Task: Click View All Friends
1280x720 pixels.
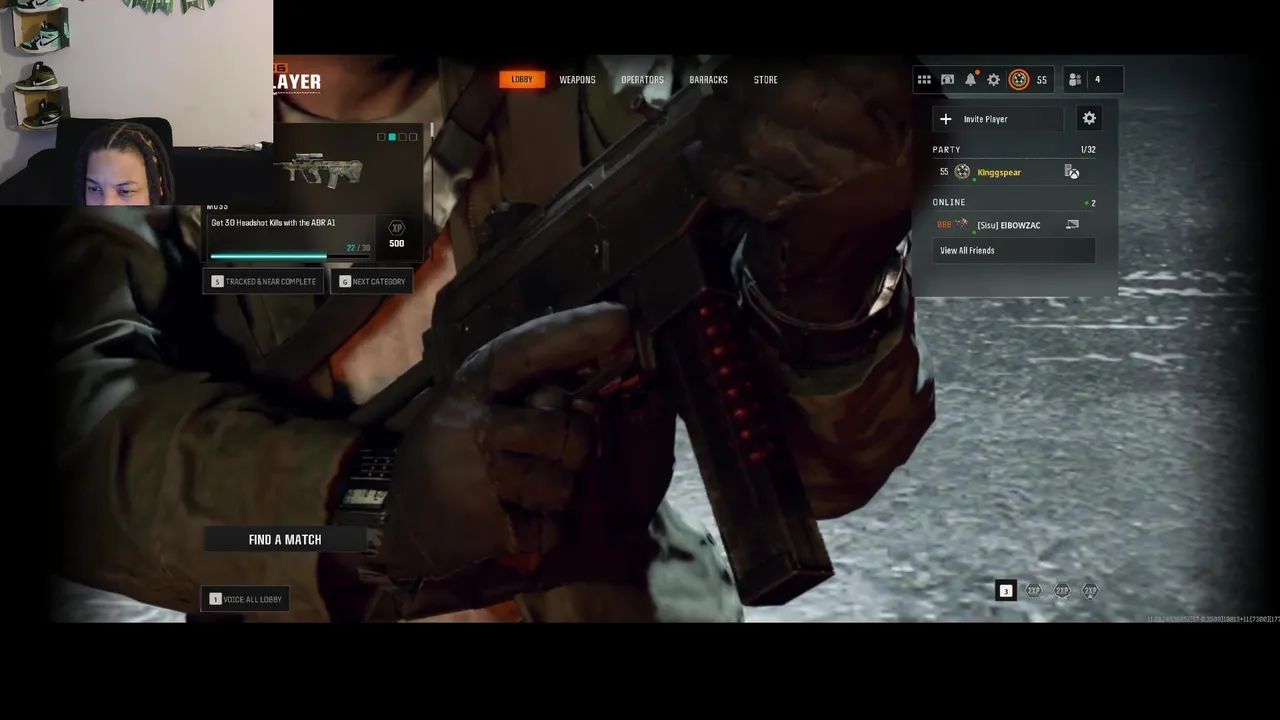Action: coord(1014,251)
